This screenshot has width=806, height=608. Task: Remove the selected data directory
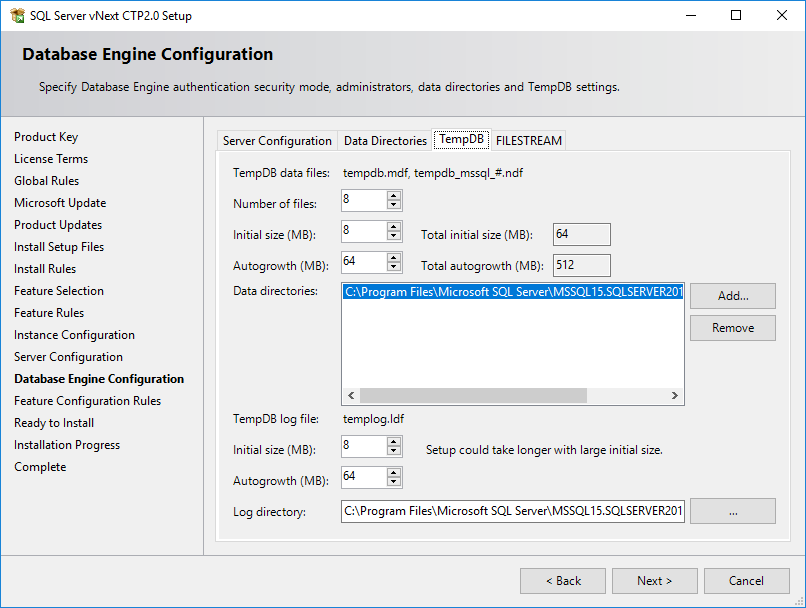732,327
